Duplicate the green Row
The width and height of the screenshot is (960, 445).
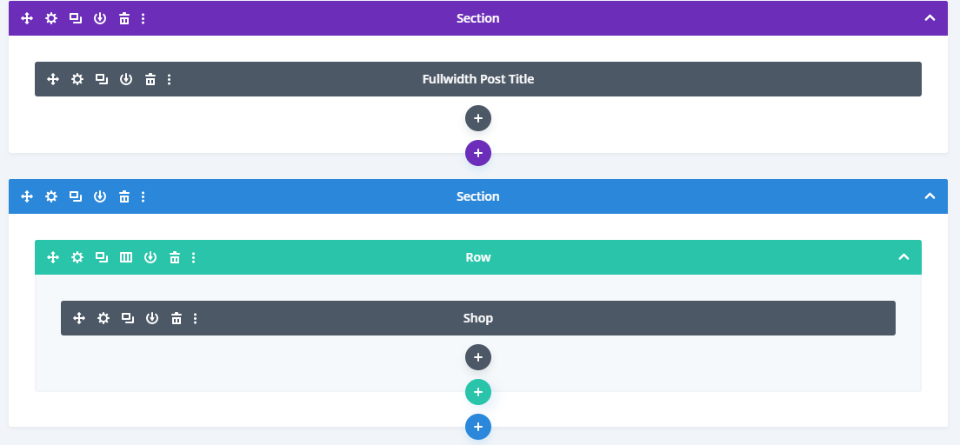101,257
